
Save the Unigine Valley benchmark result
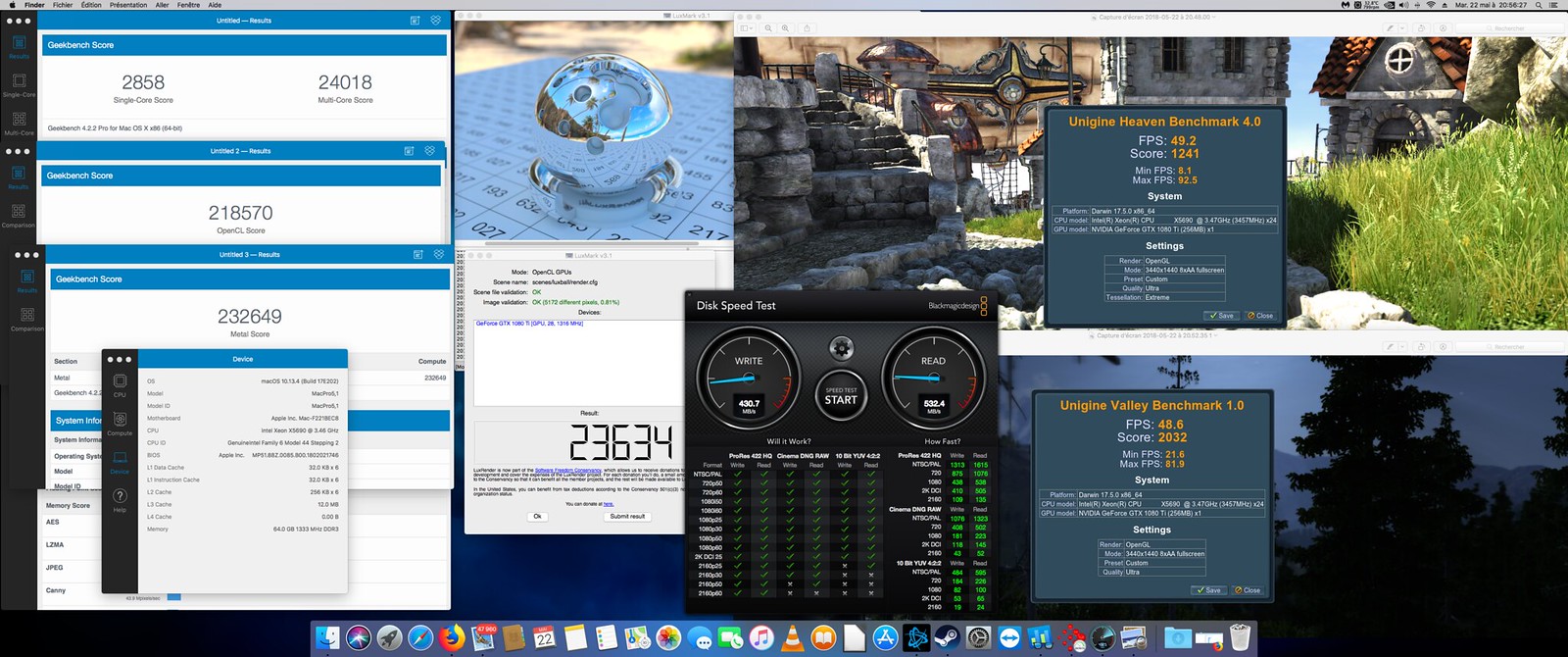[1207, 590]
